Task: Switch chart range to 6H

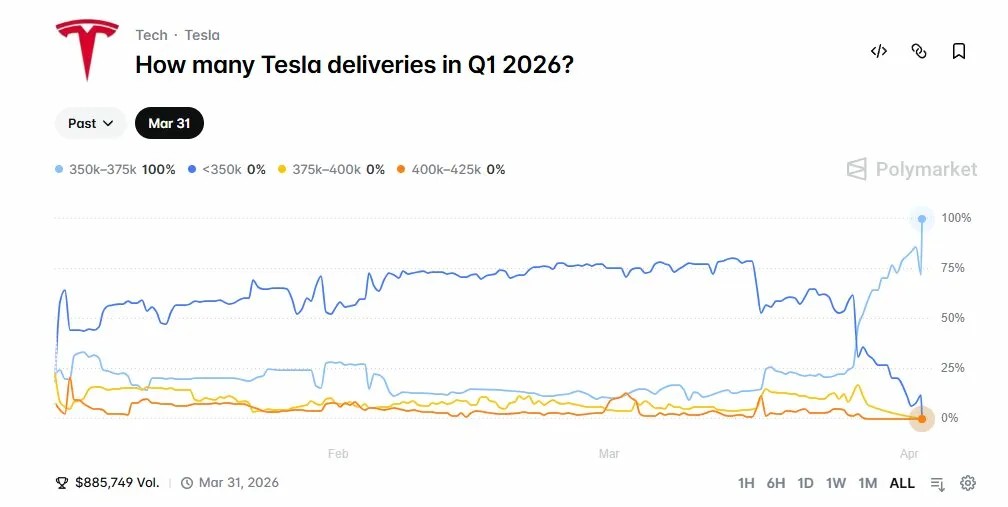Action: (776, 483)
